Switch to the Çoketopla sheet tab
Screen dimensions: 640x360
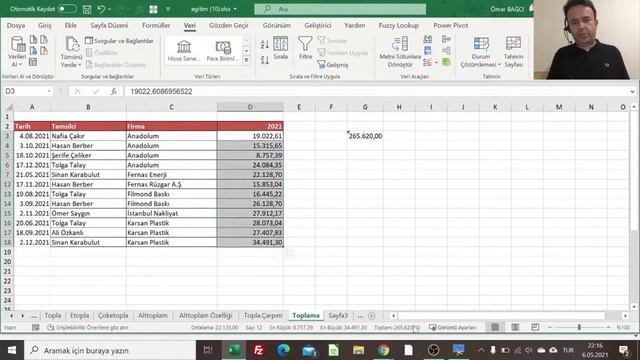(113, 316)
